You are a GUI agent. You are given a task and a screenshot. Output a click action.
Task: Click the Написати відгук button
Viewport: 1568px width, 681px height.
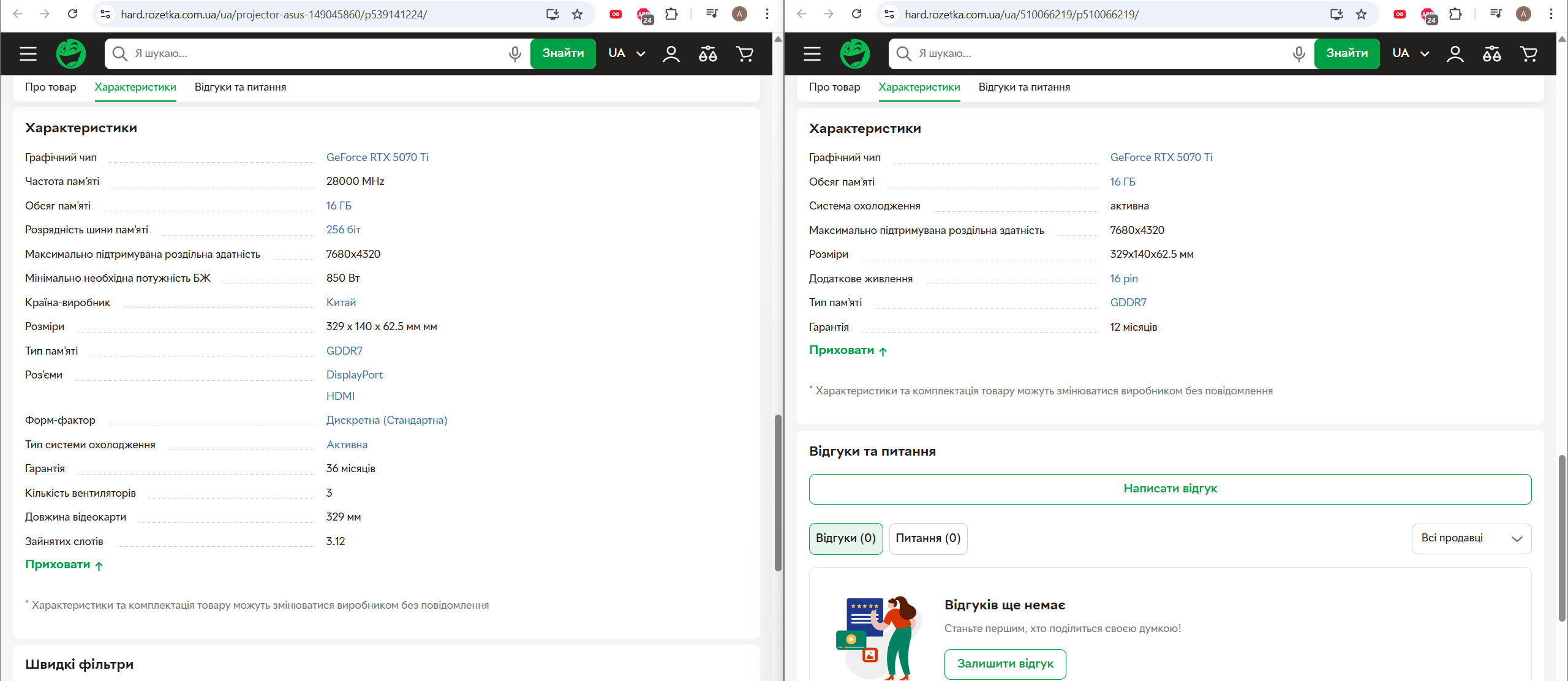(x=1170, y=489)
